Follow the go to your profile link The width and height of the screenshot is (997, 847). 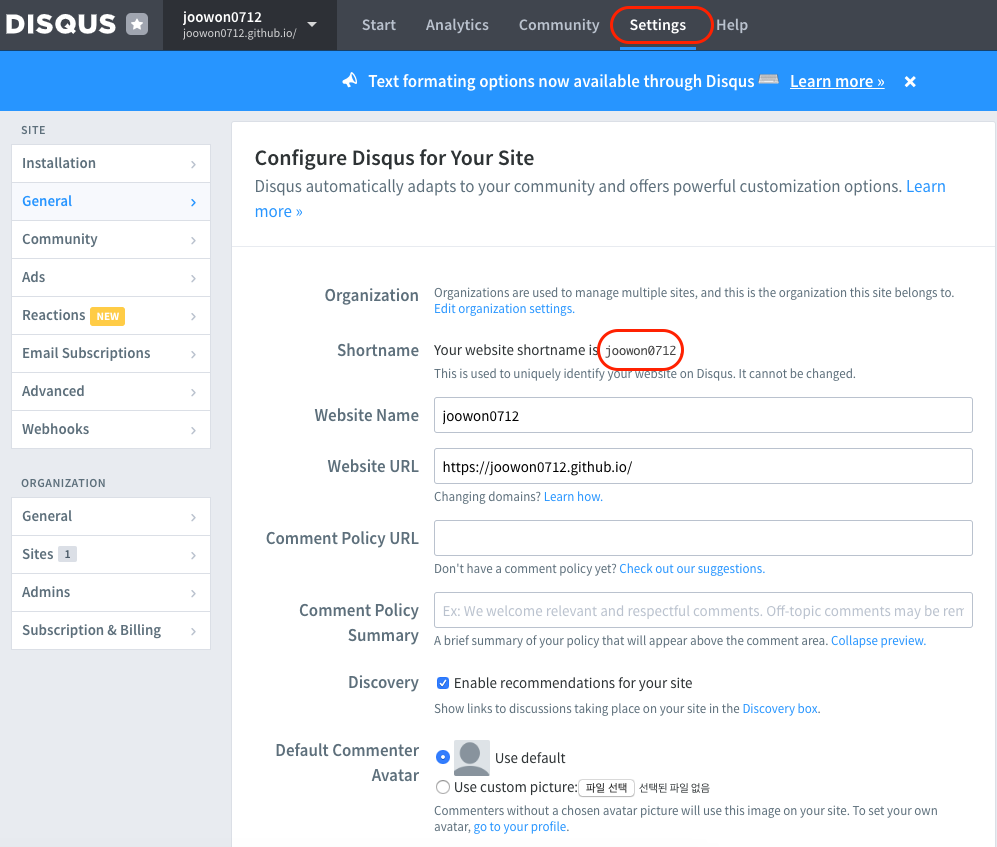click(520, 827)
